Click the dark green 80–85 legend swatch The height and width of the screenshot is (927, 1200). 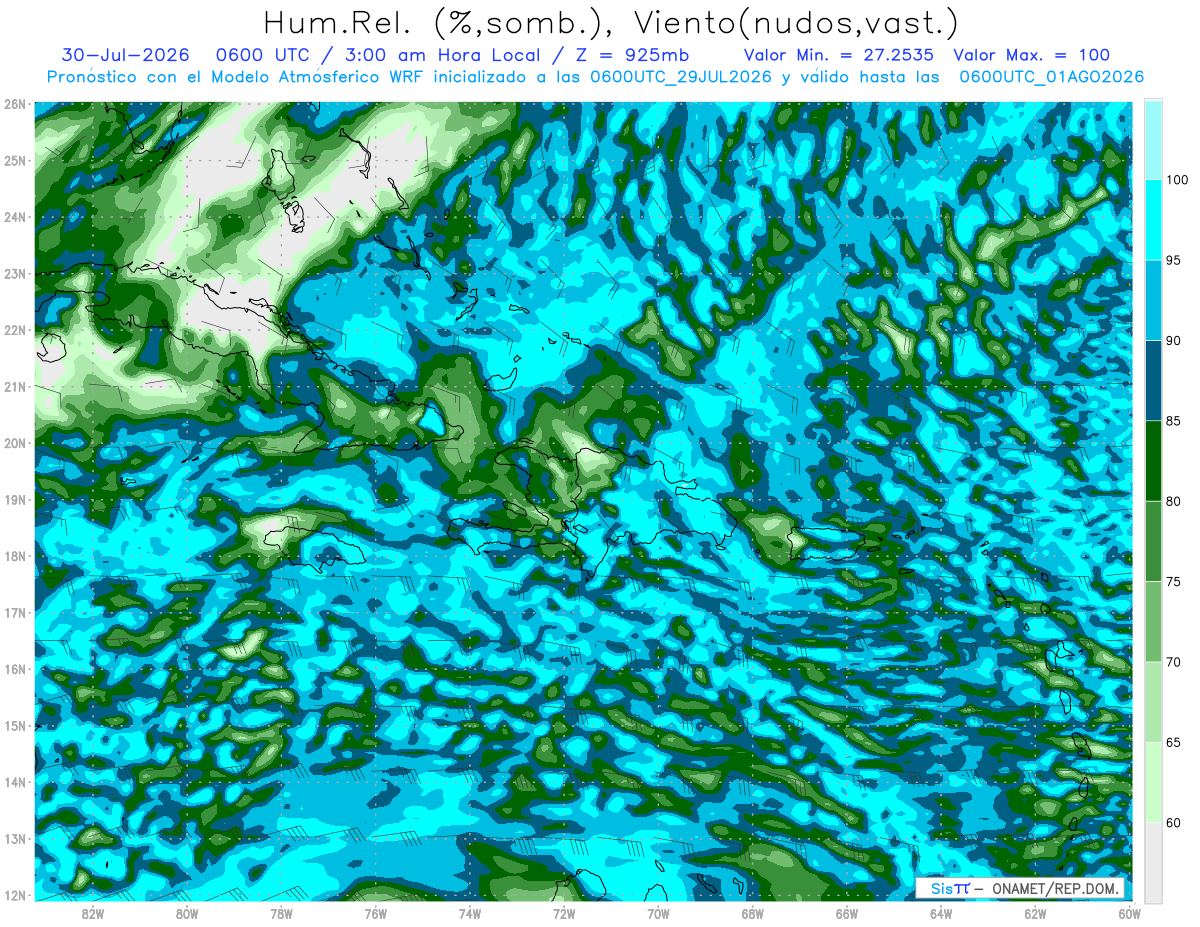1153,461
